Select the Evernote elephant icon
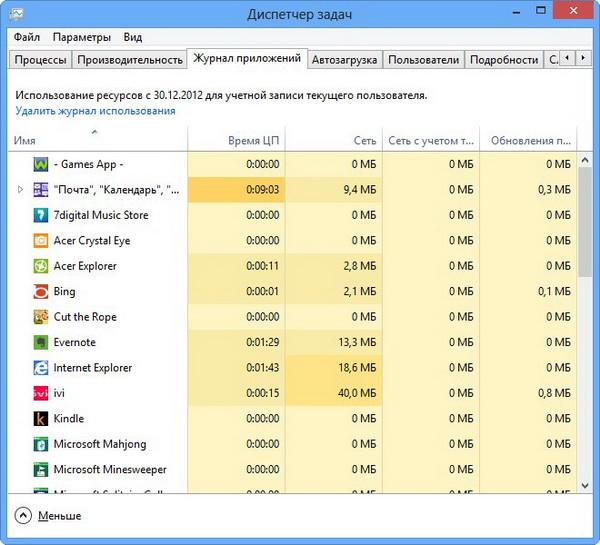Image resolution: width=600 pixels, height=545 pixels. [41, 342]
